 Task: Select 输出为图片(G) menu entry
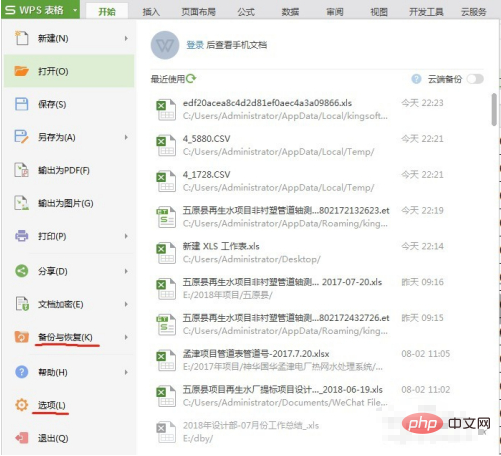click(69, 203)
